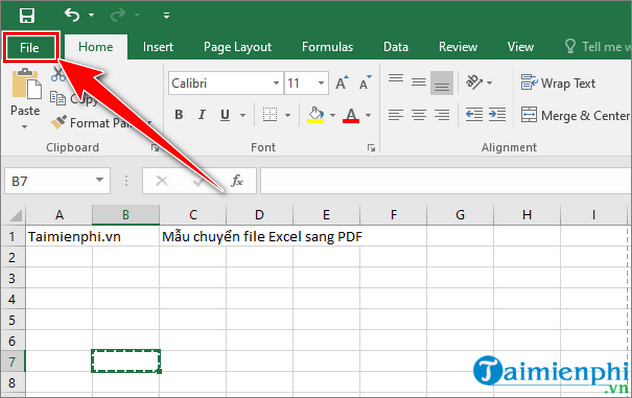Switch to the Insert tab

click(158, 47)
